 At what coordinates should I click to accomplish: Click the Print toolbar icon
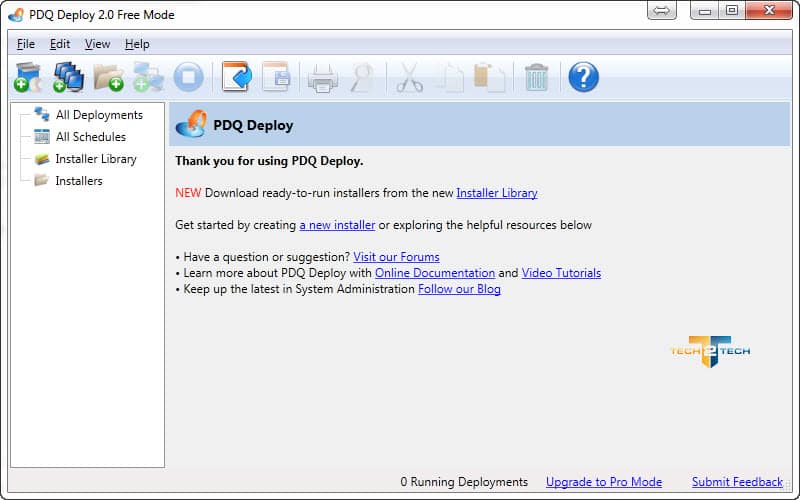tap(322, 78)
